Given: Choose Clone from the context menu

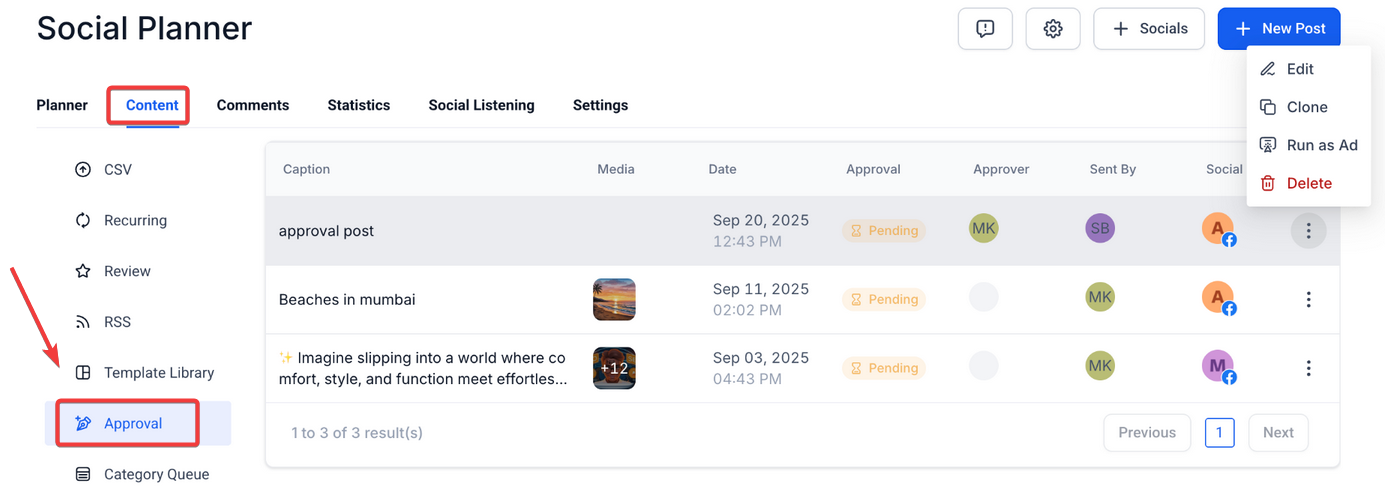Looking at the screenshot, I should coord(1306,107).
